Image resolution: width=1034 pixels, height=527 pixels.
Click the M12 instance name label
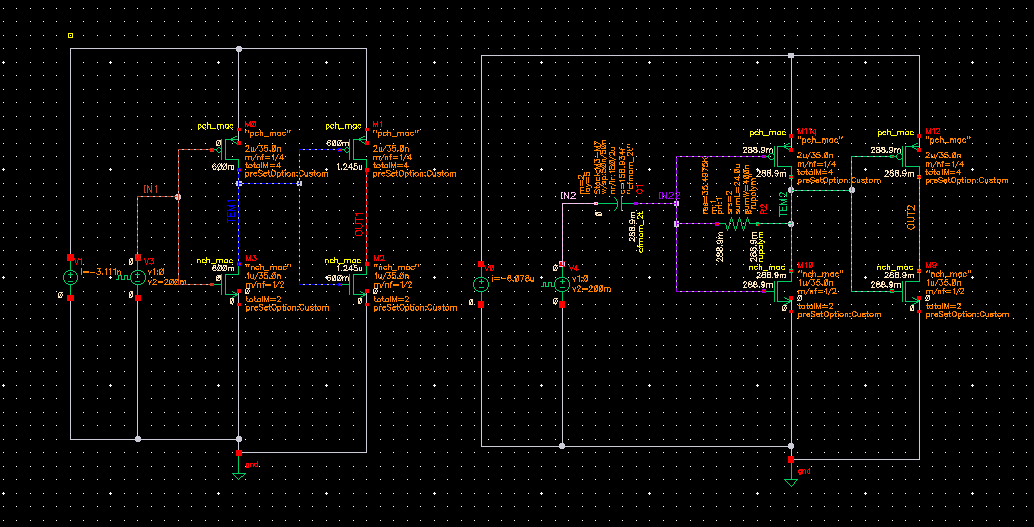tap(933, 131)
